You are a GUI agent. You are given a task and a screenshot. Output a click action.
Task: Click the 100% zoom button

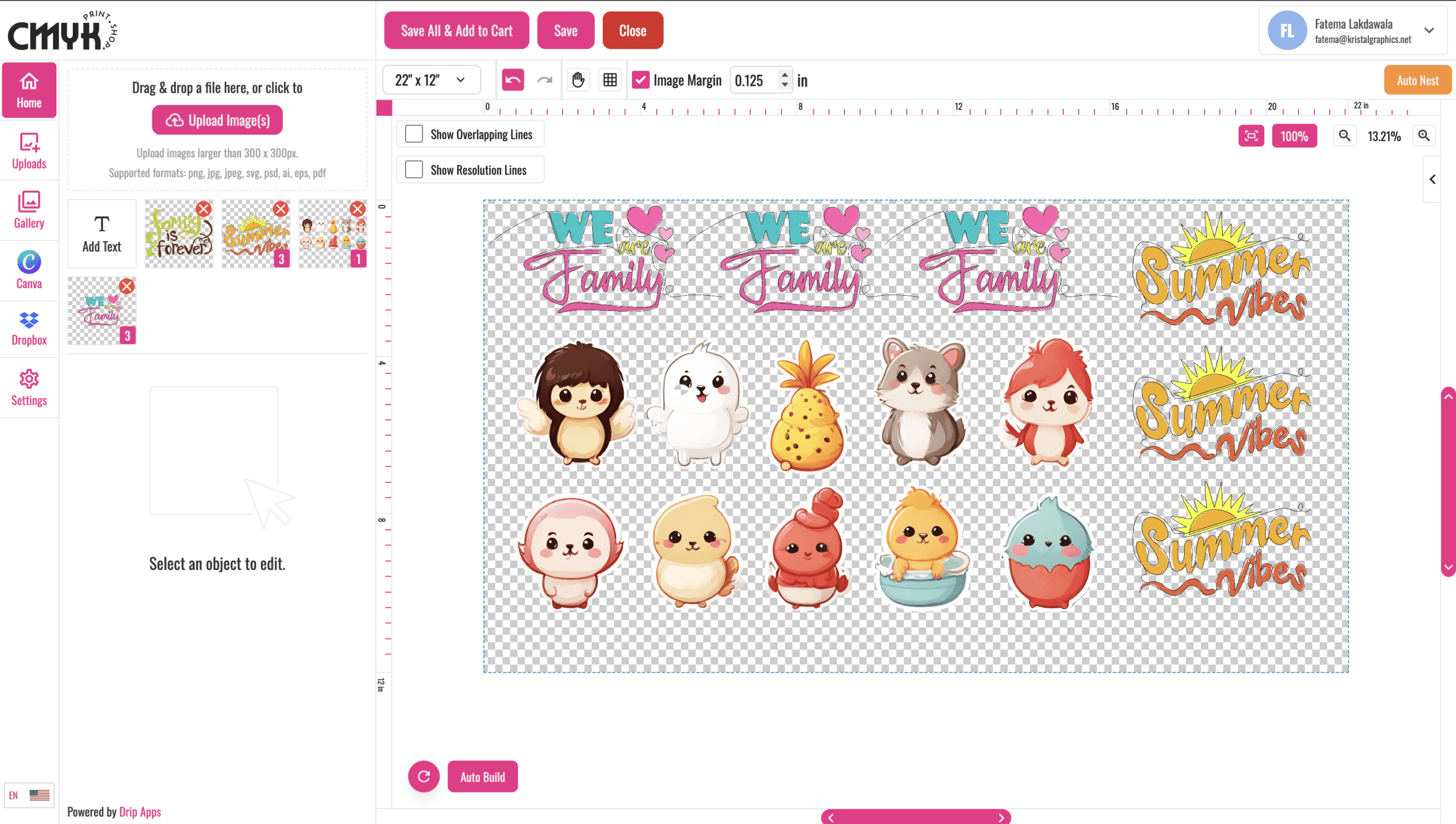(1294, 136)
